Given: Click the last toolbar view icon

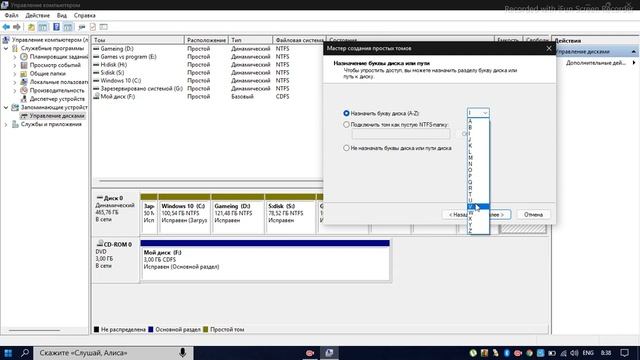Looking at the screenshot, I should (x=104, y=27).
